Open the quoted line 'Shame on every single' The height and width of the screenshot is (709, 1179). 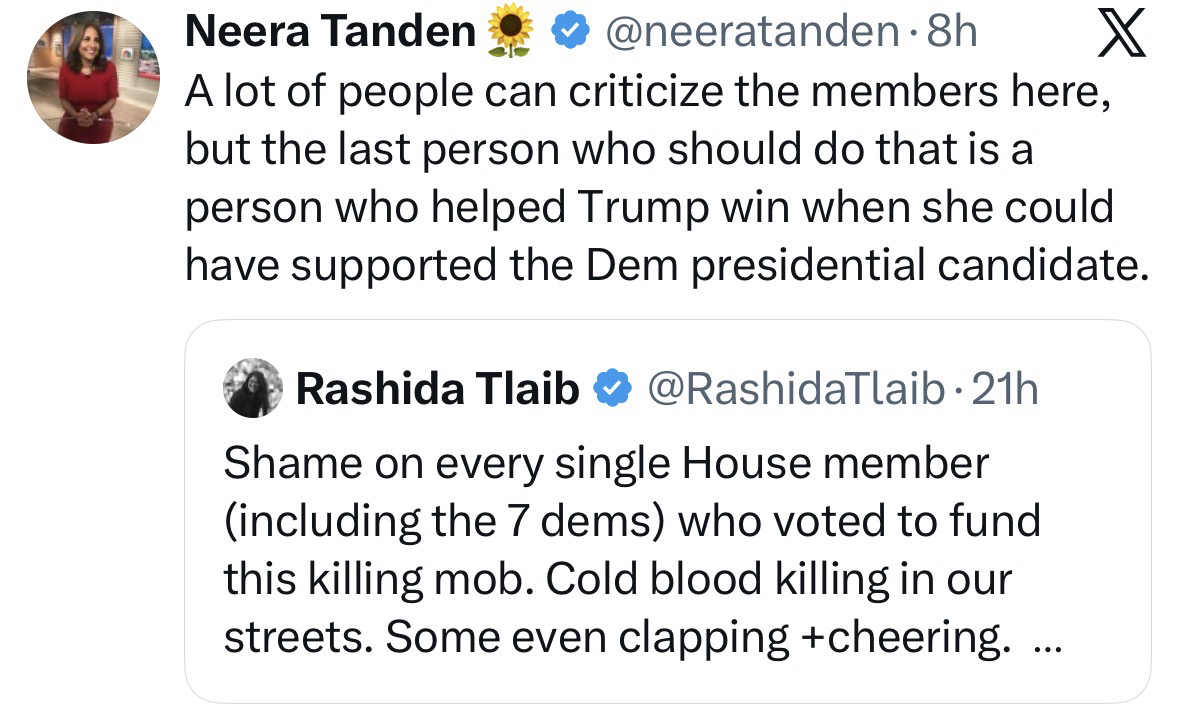pos(605,462)
